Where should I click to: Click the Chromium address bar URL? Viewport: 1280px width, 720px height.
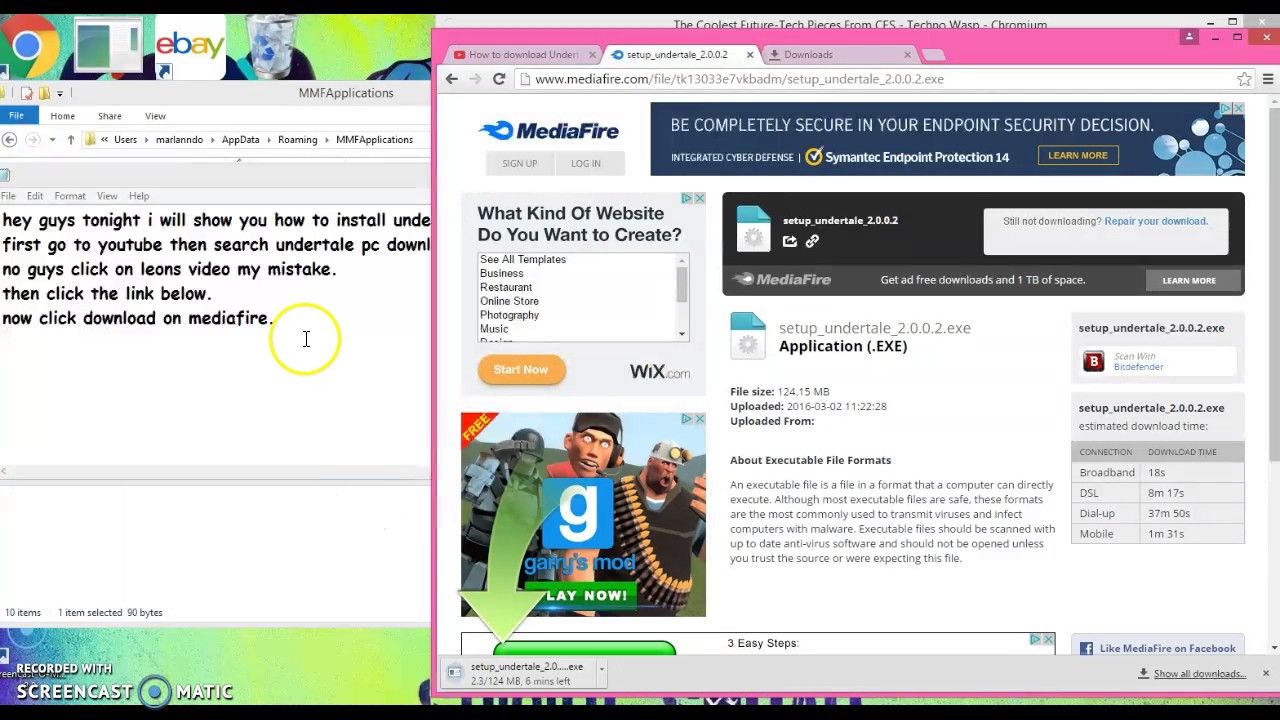coord(739,79)
